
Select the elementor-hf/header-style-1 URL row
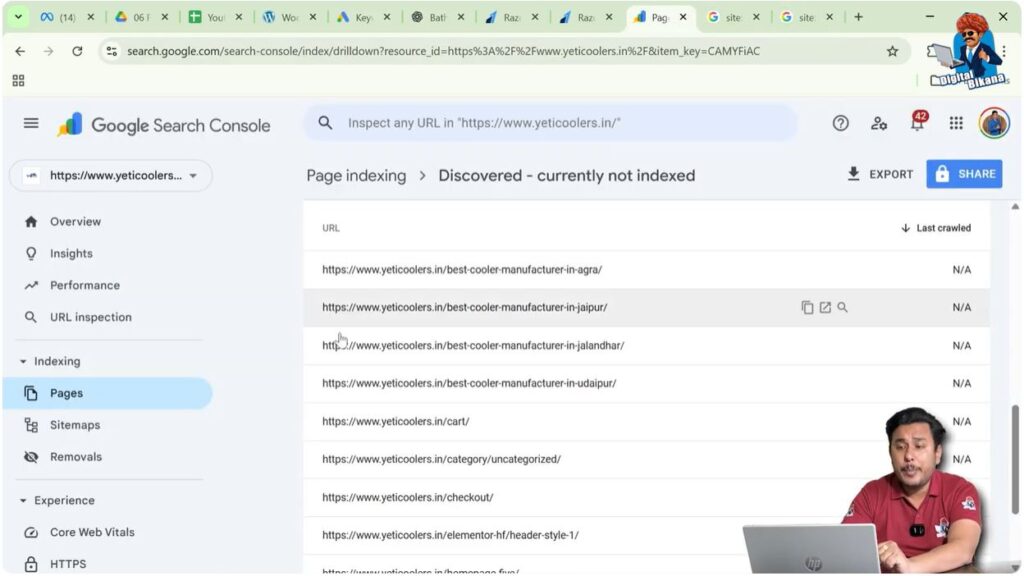(x=646, y=535)
